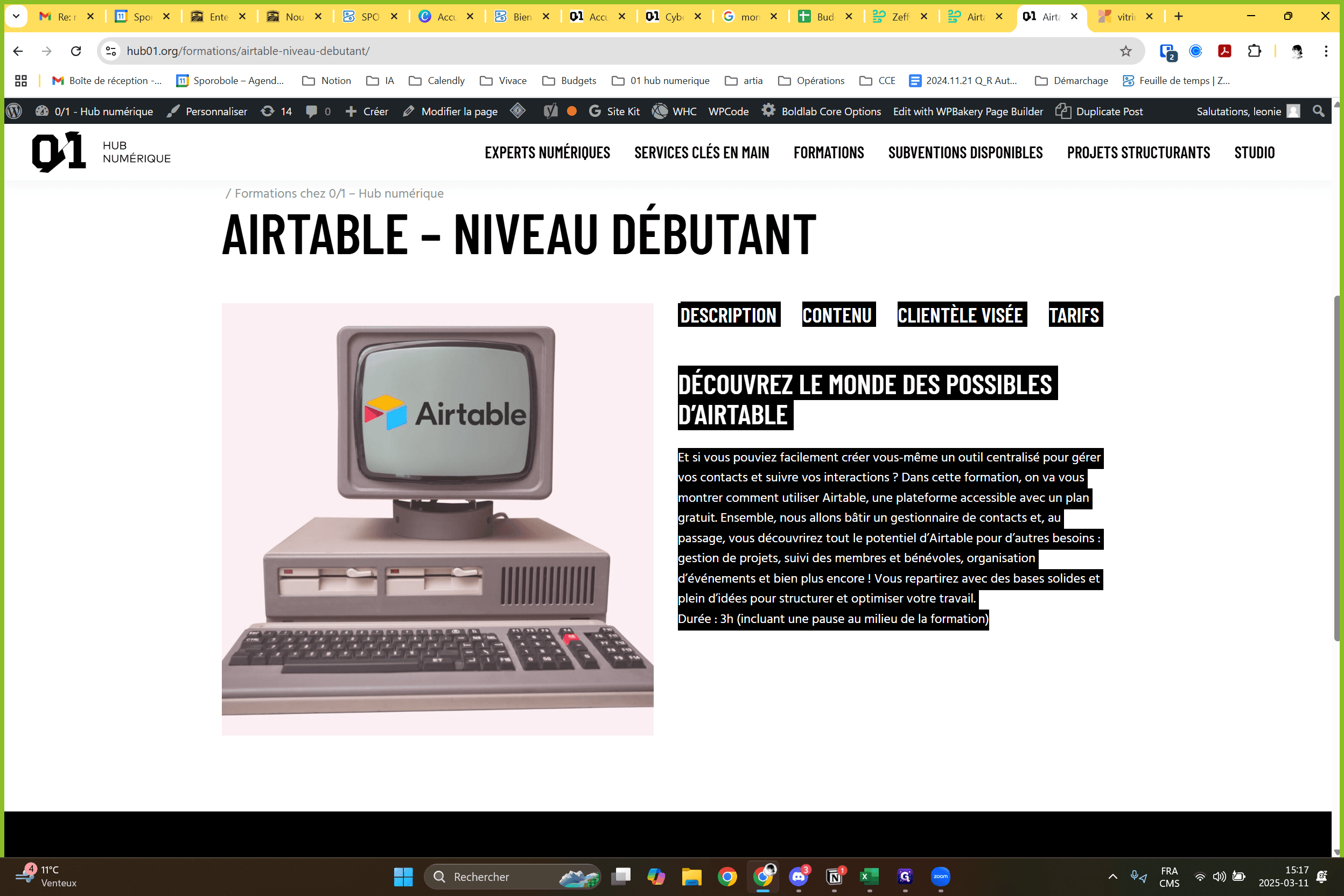Show hidden system tray icons
The image size is (1344, 896).
tap(1112, 876)
